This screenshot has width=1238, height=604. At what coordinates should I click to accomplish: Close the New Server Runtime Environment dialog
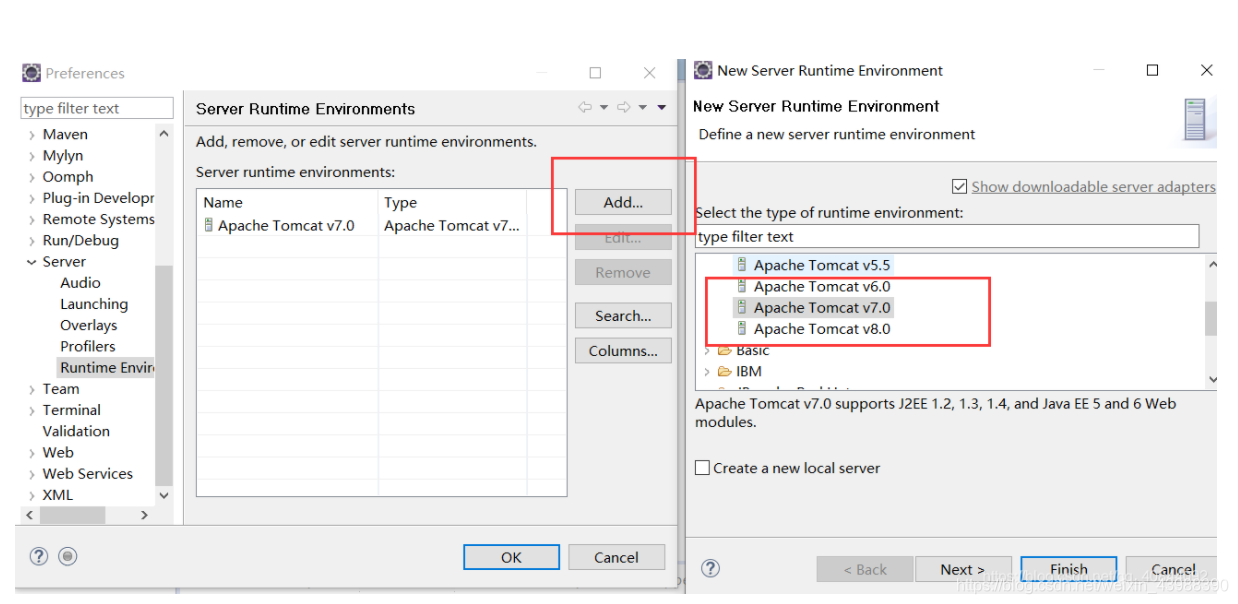[x=1207, y=70]
